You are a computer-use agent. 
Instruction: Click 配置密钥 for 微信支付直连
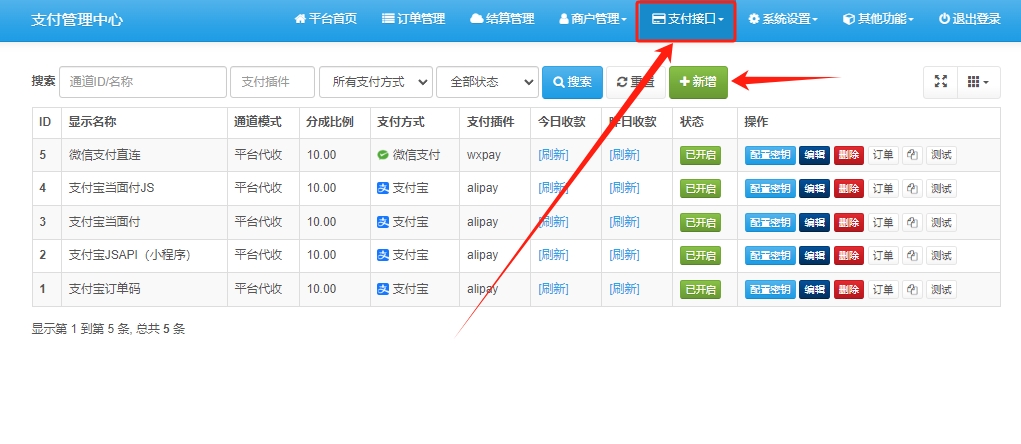point(770,155)
